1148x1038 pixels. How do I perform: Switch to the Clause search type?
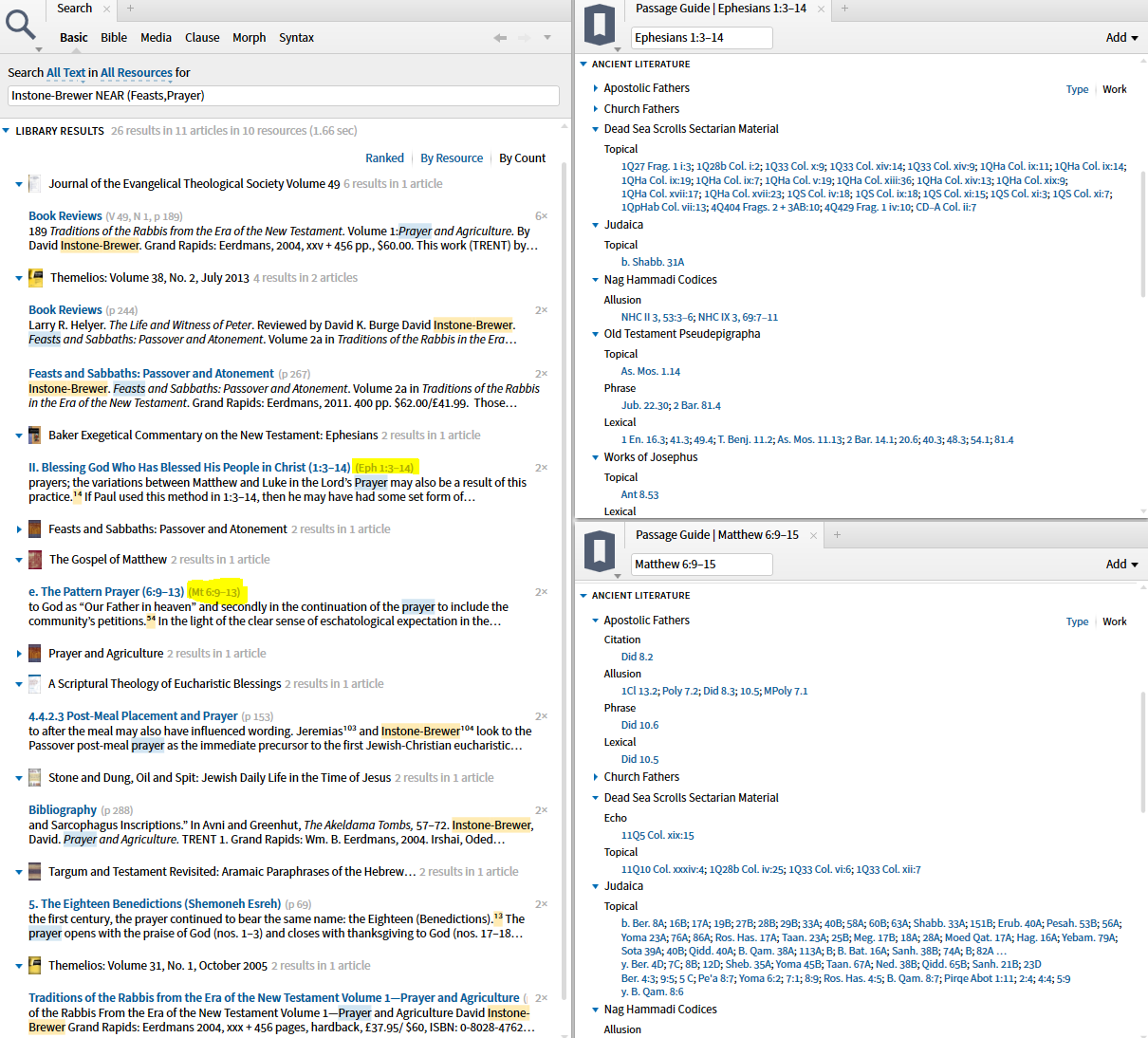click(x=202, y=38)
